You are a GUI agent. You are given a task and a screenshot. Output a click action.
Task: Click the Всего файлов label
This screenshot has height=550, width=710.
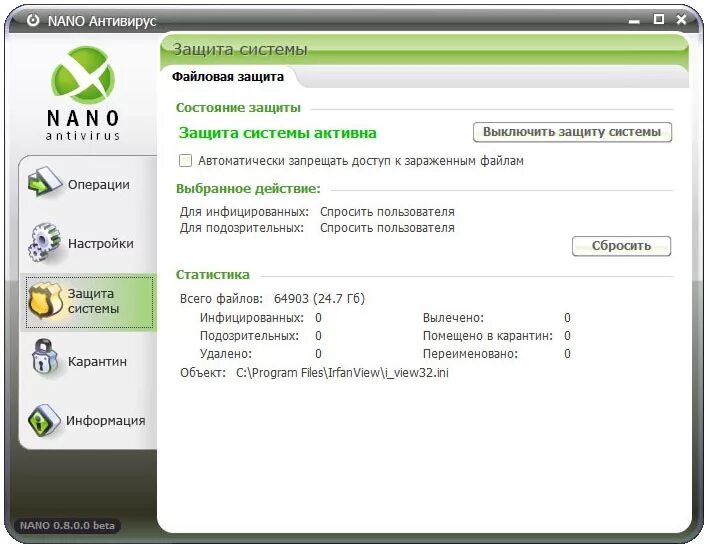pos(221,299)
